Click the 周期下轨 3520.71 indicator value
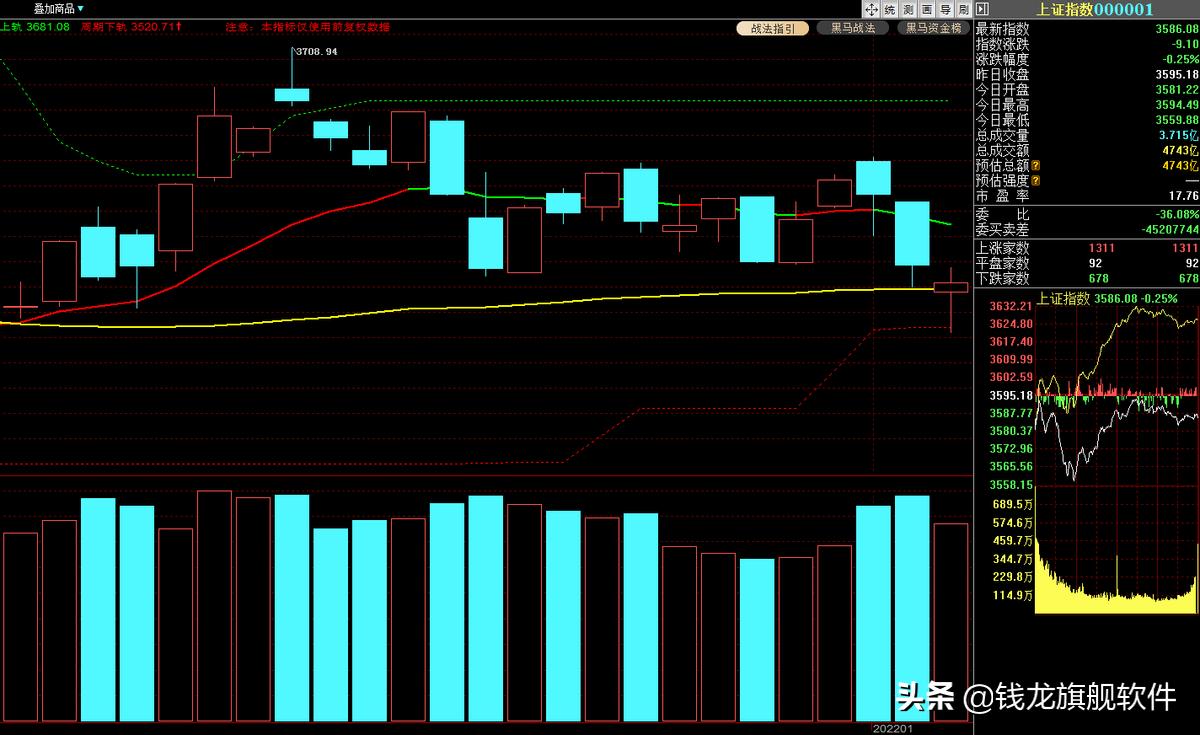Image resolution: width=1200 pixels, height=735 pixels. [129, 27]
